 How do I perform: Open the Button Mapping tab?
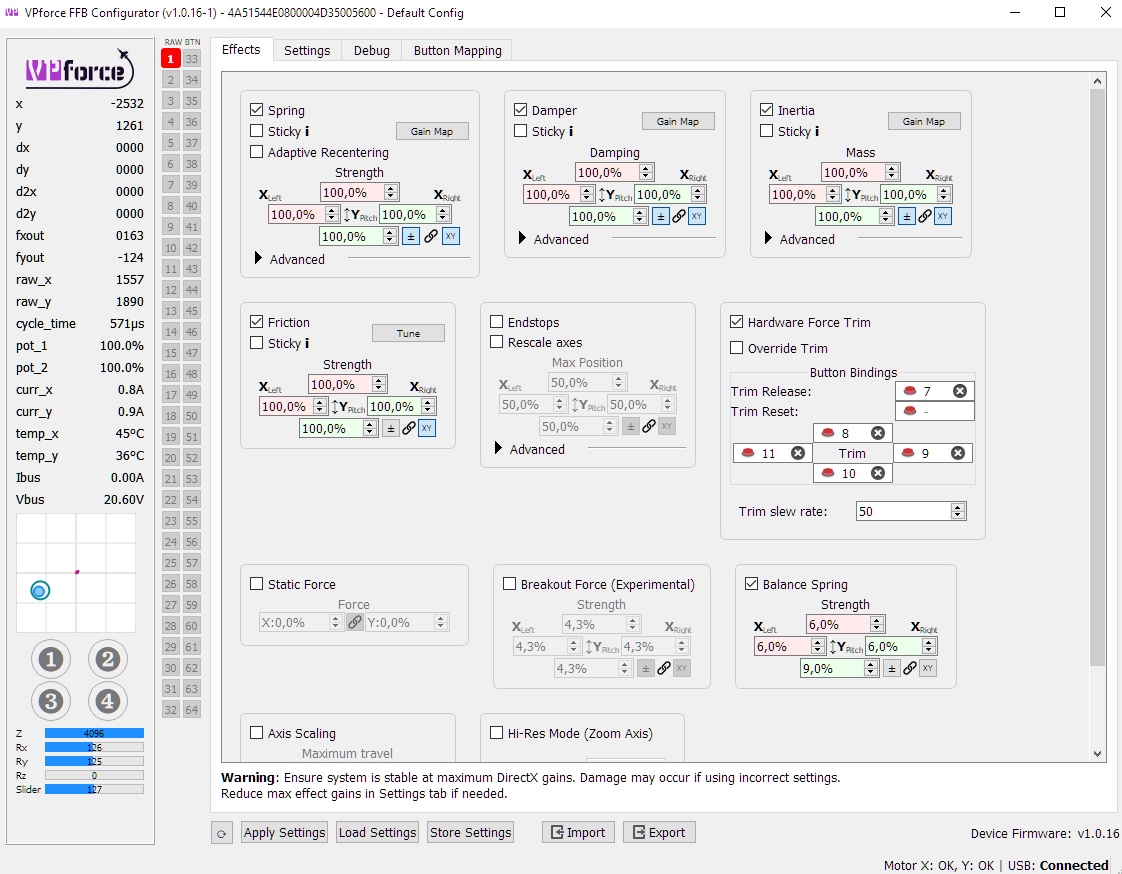[457, 51]
